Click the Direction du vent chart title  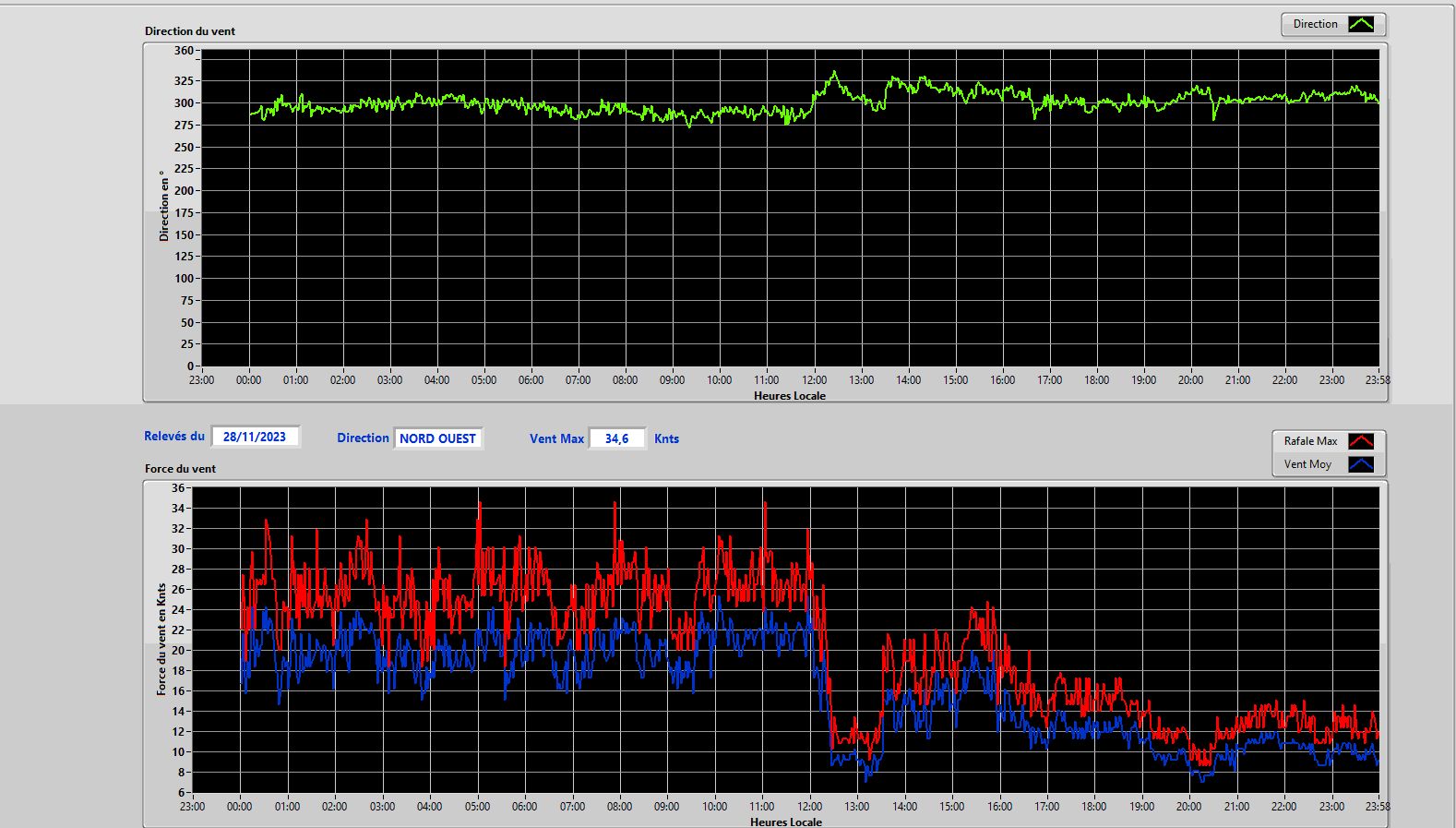tap(190, 31)
